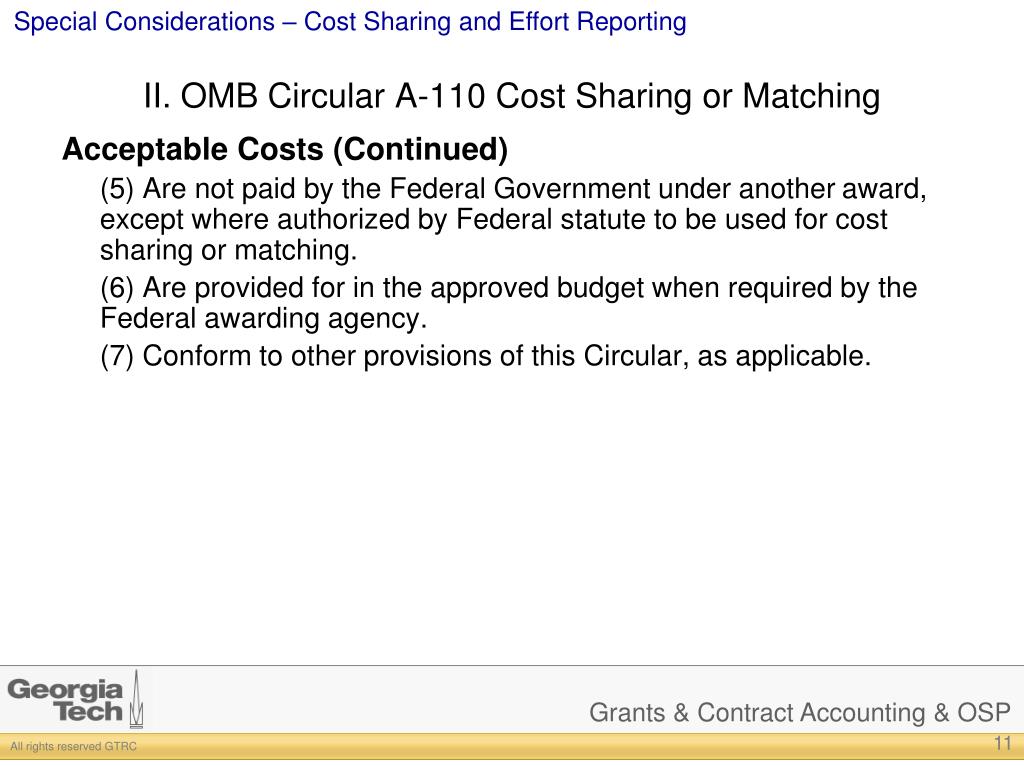Click the word Georgia in the logo
The width and height of the screenshot is (1024, 768).
[x=65, y=690]
